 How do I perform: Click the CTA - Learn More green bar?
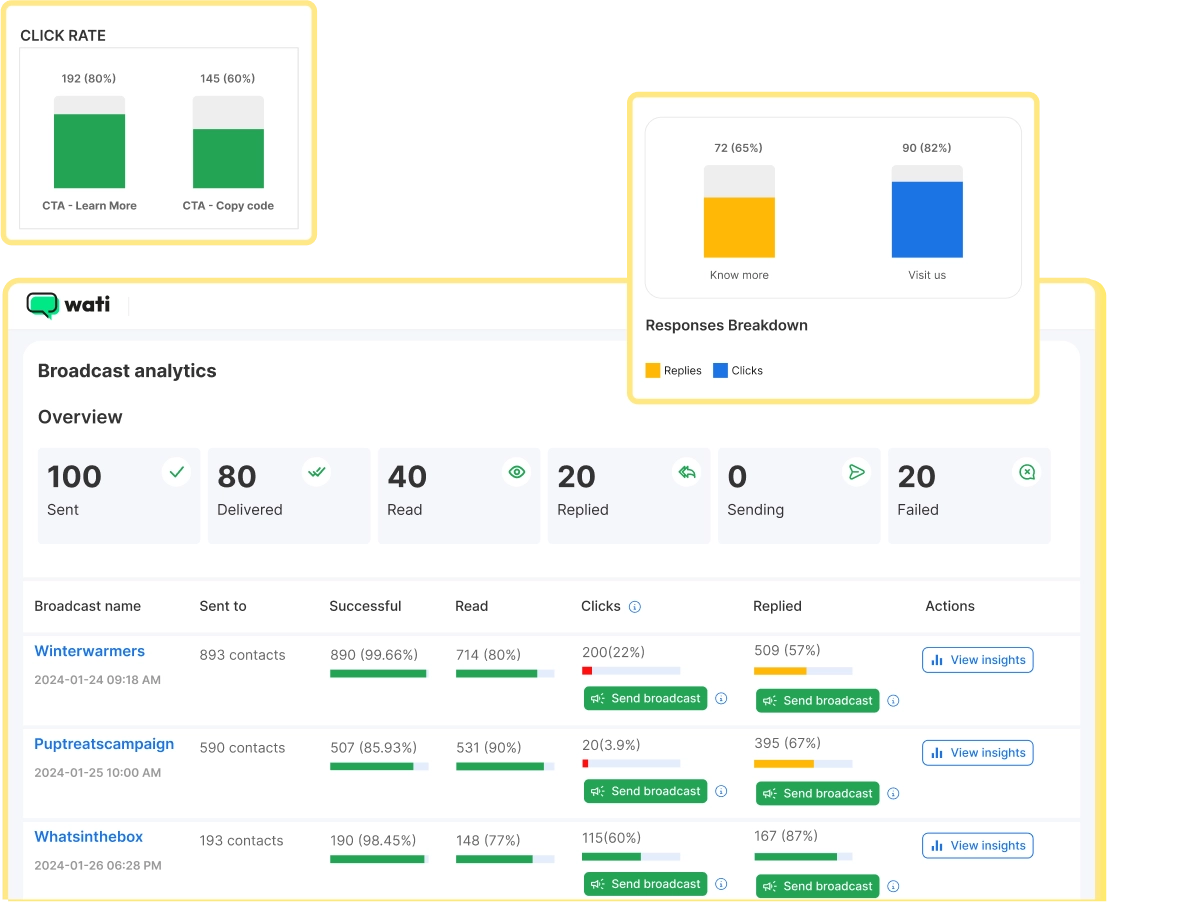click(x=89, y=151)
